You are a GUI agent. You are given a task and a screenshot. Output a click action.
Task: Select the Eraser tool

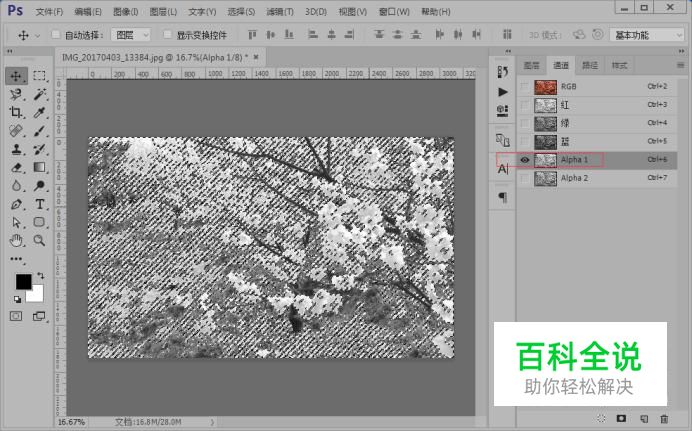point(16,168)
